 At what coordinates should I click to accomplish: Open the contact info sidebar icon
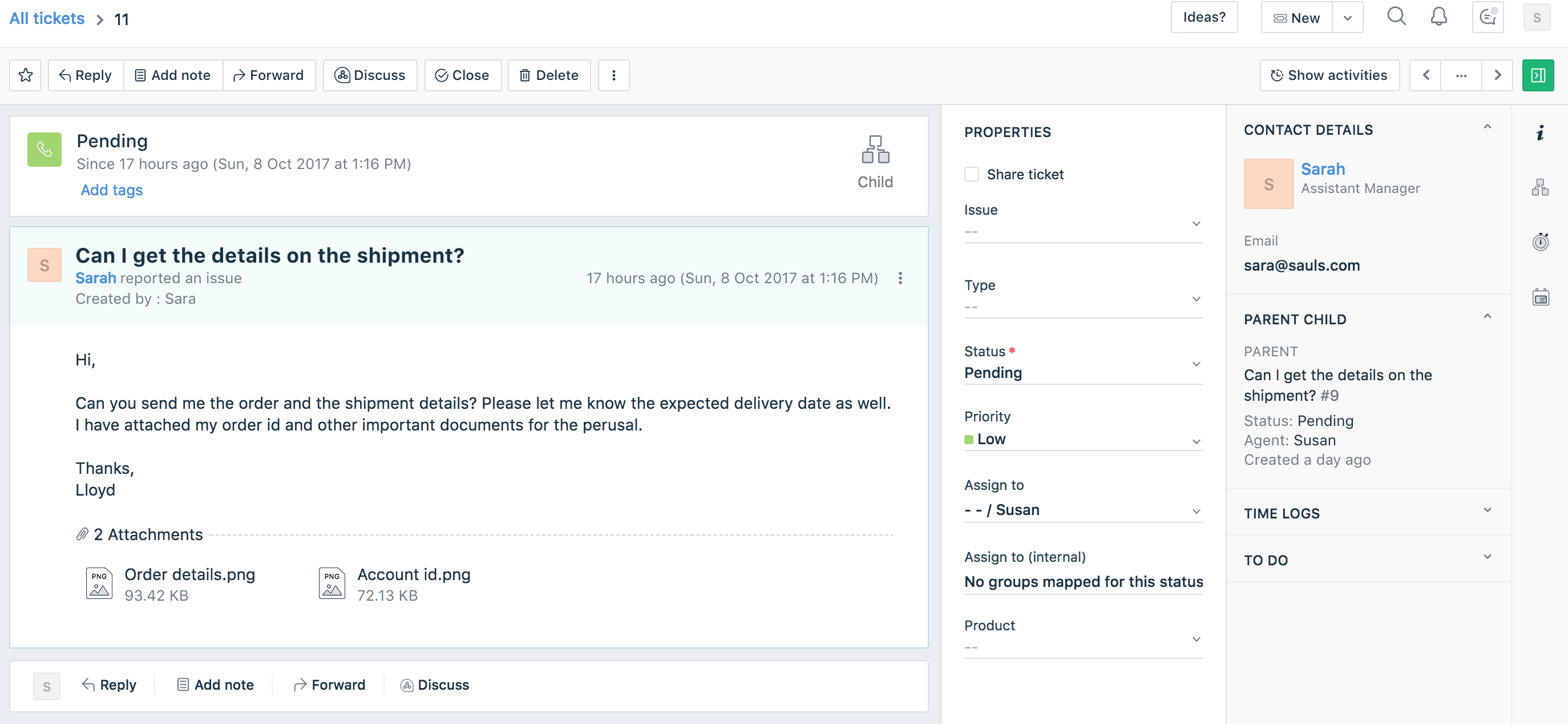(1540, 132)
